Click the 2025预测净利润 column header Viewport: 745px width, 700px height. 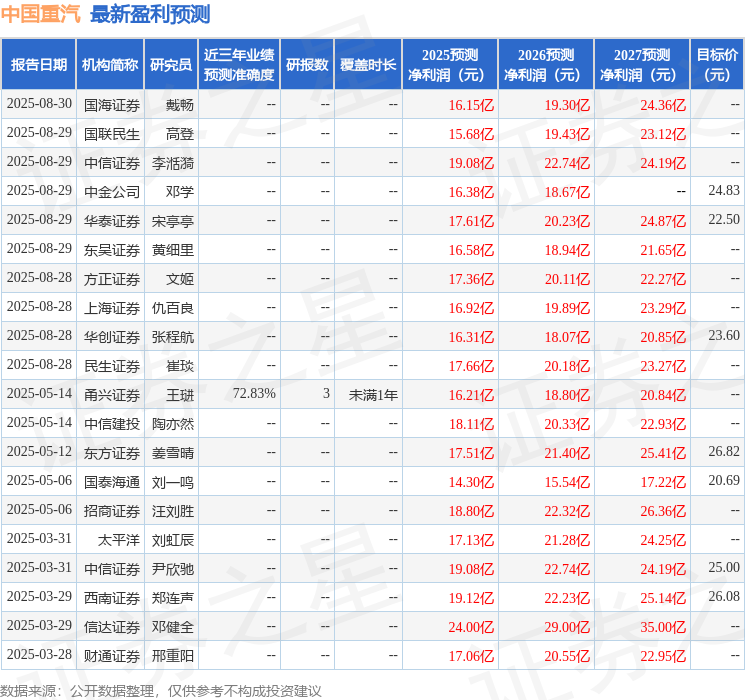click(x=450, y=65)
